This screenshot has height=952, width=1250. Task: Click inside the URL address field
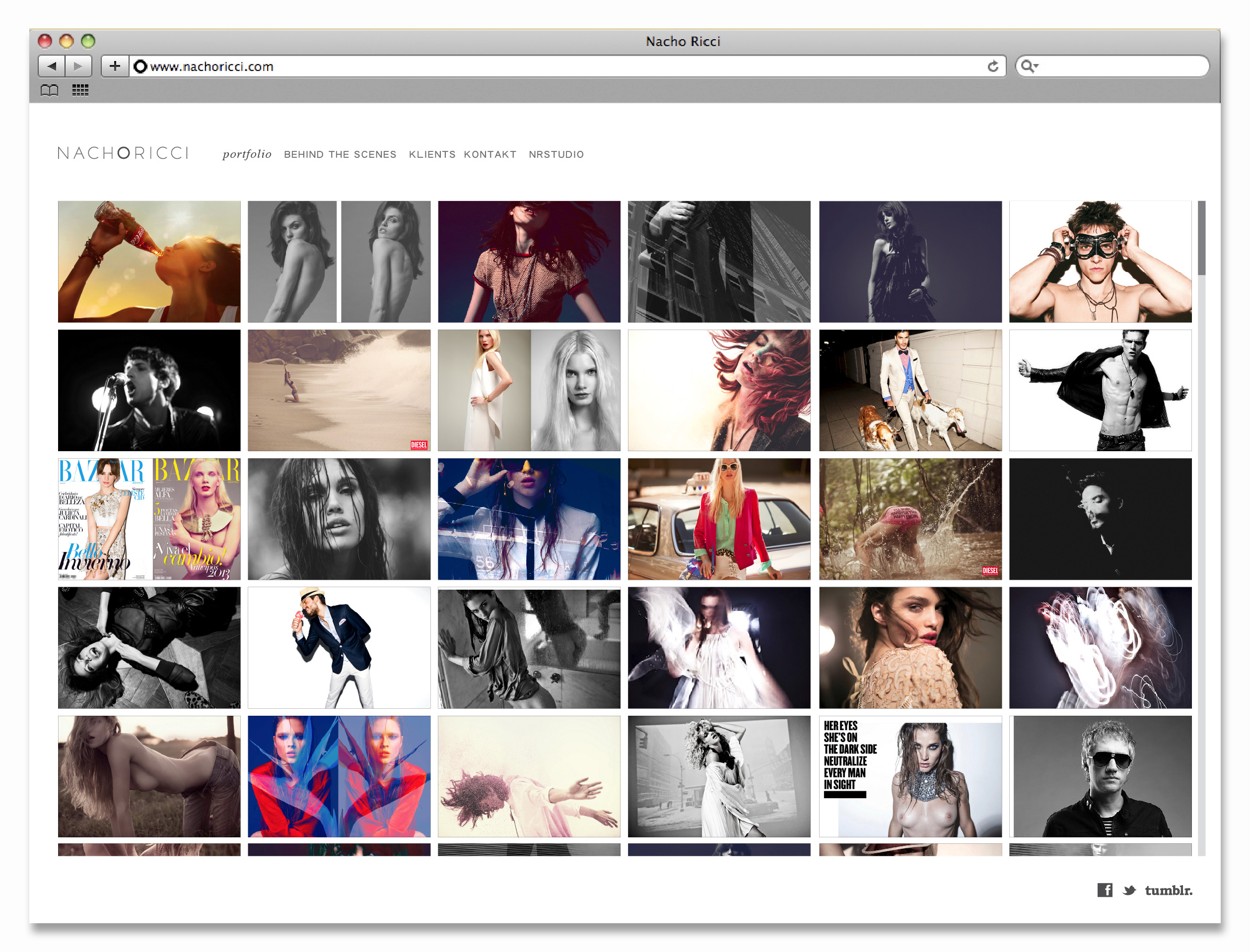coord(397,67)
